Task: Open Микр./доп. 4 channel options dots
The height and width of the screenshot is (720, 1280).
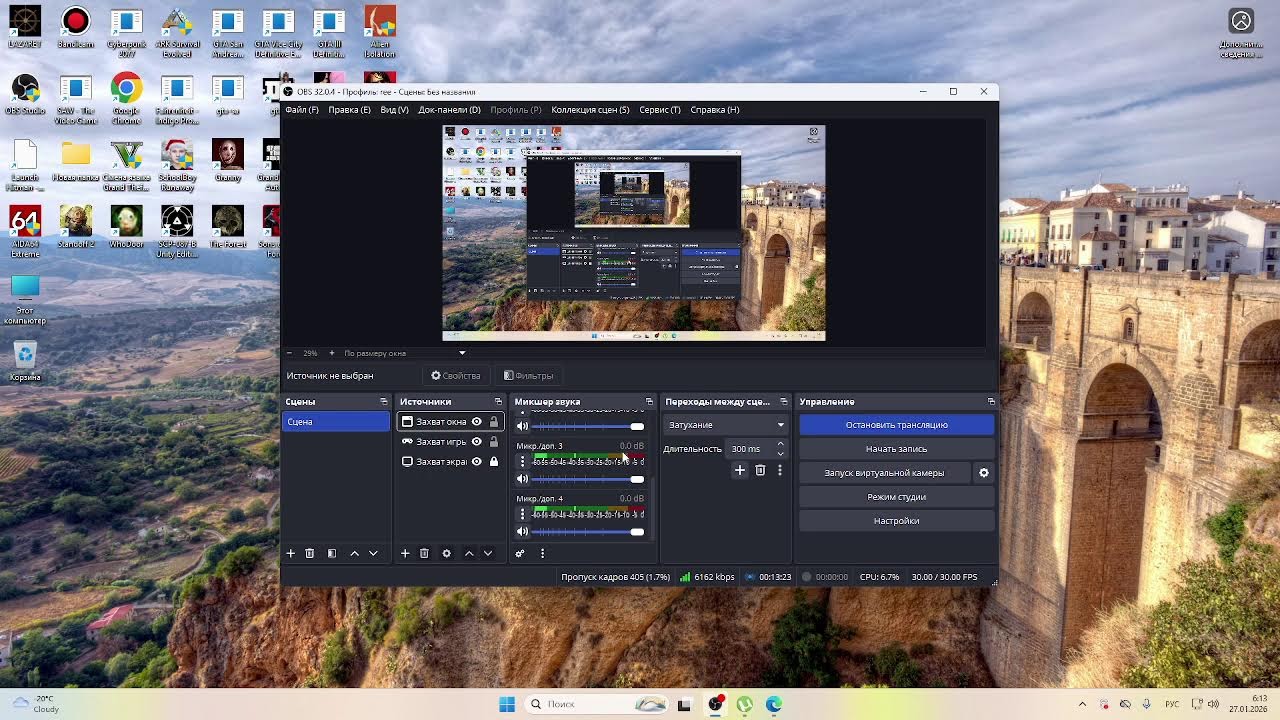Action: 522,514
